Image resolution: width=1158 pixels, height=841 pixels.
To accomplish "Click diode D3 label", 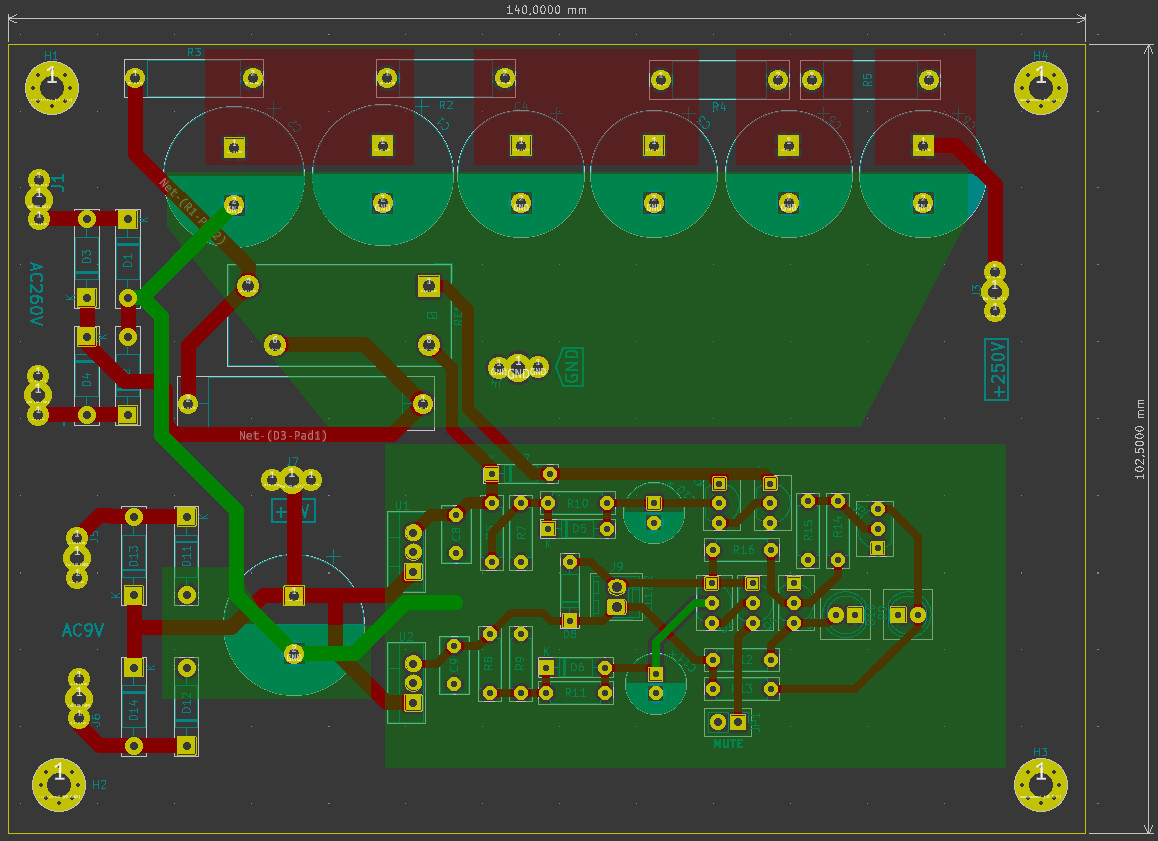I will click(86, 257).
